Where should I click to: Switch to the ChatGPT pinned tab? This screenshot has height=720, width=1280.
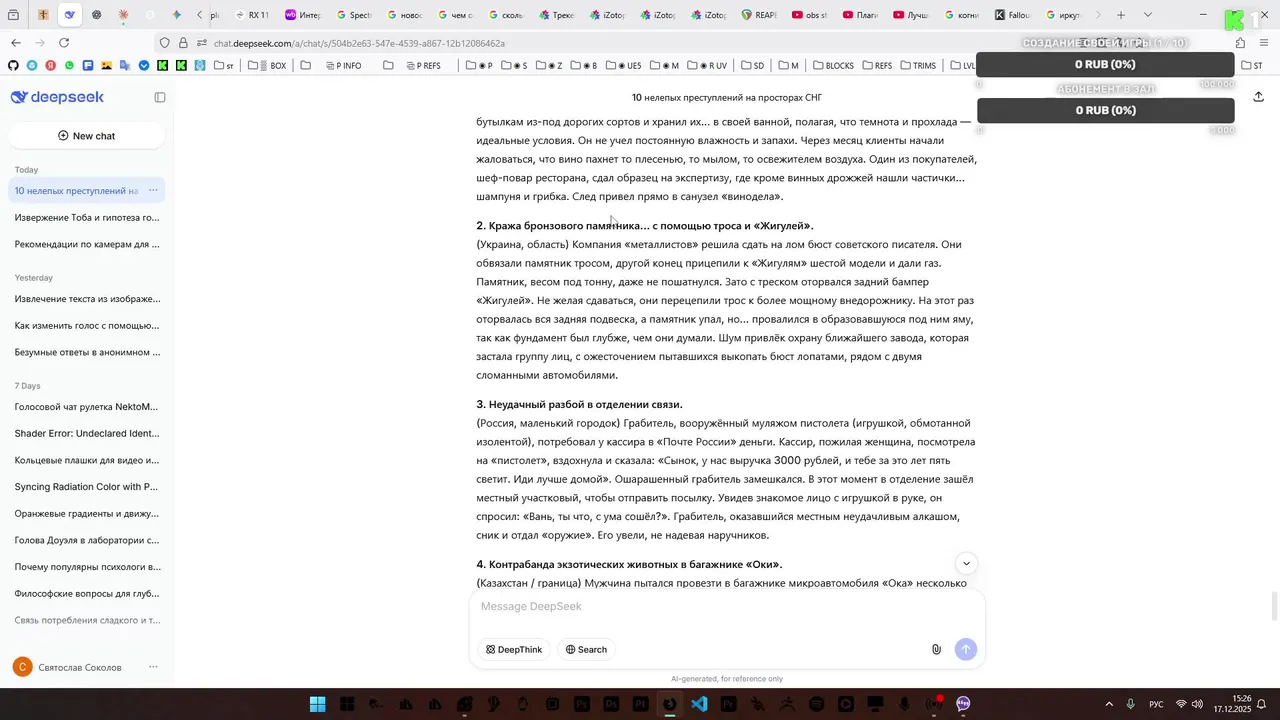coord(96,15)
